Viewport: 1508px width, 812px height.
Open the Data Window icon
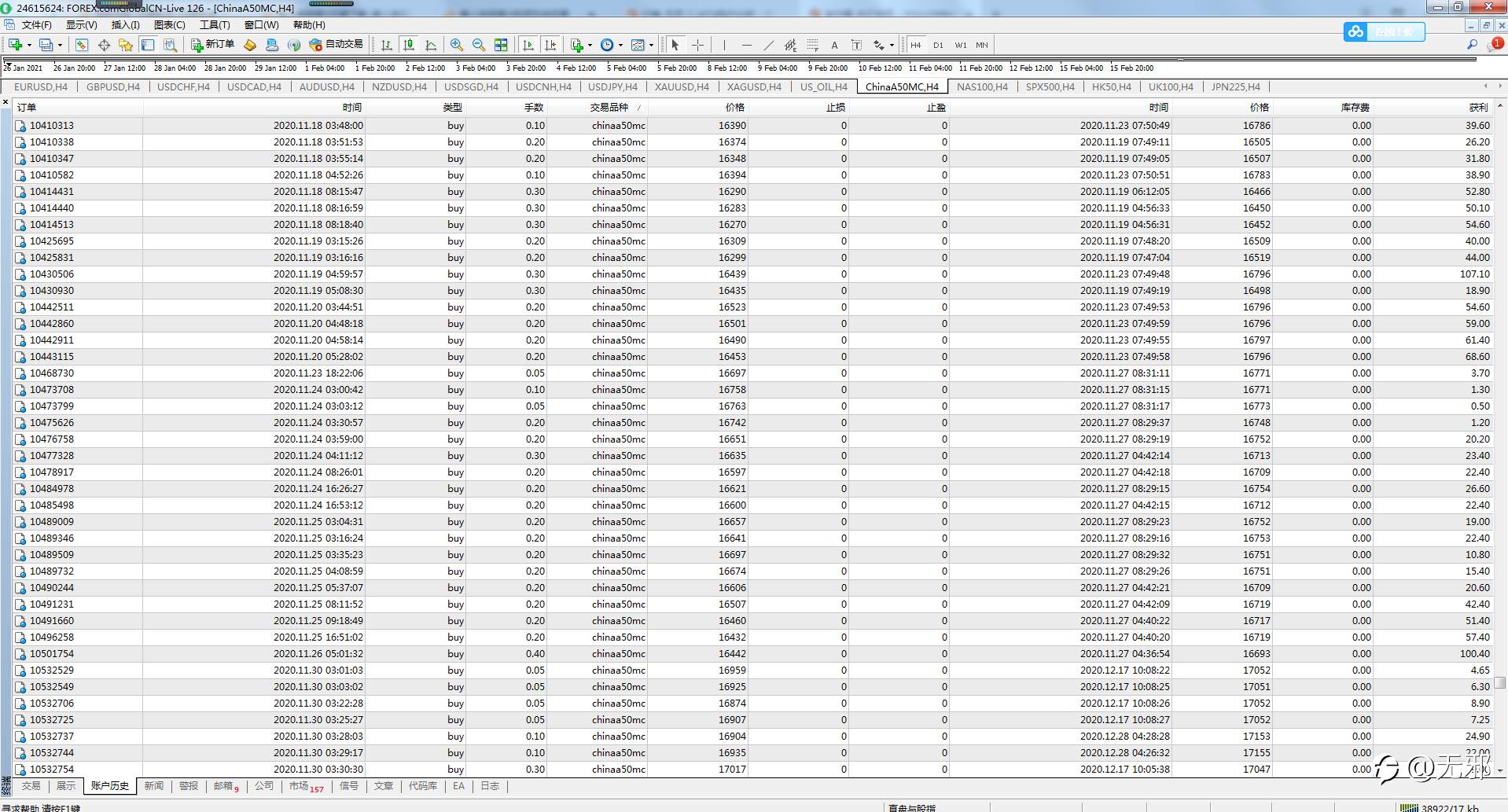[x=104, y=45]
